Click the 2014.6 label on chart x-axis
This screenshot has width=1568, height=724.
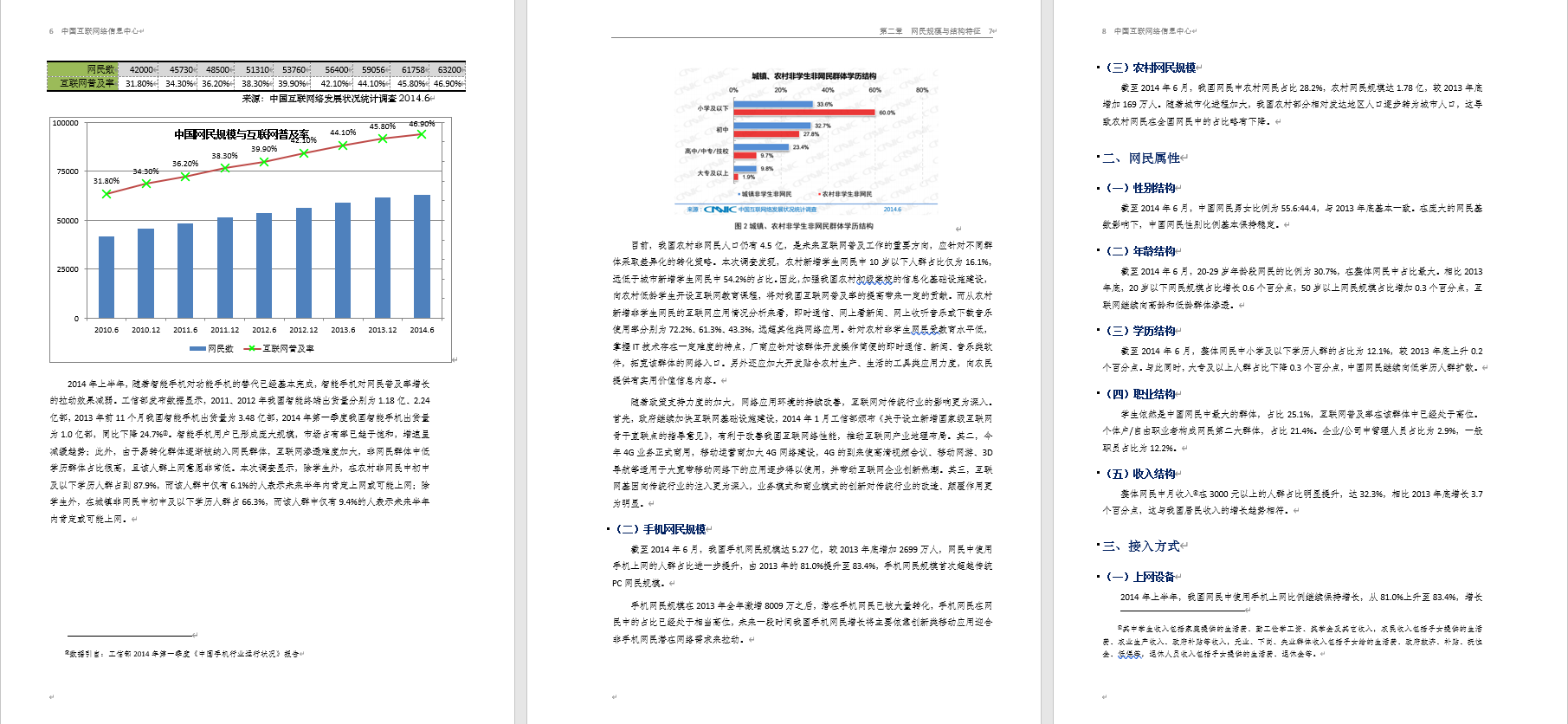click(422, 330)
